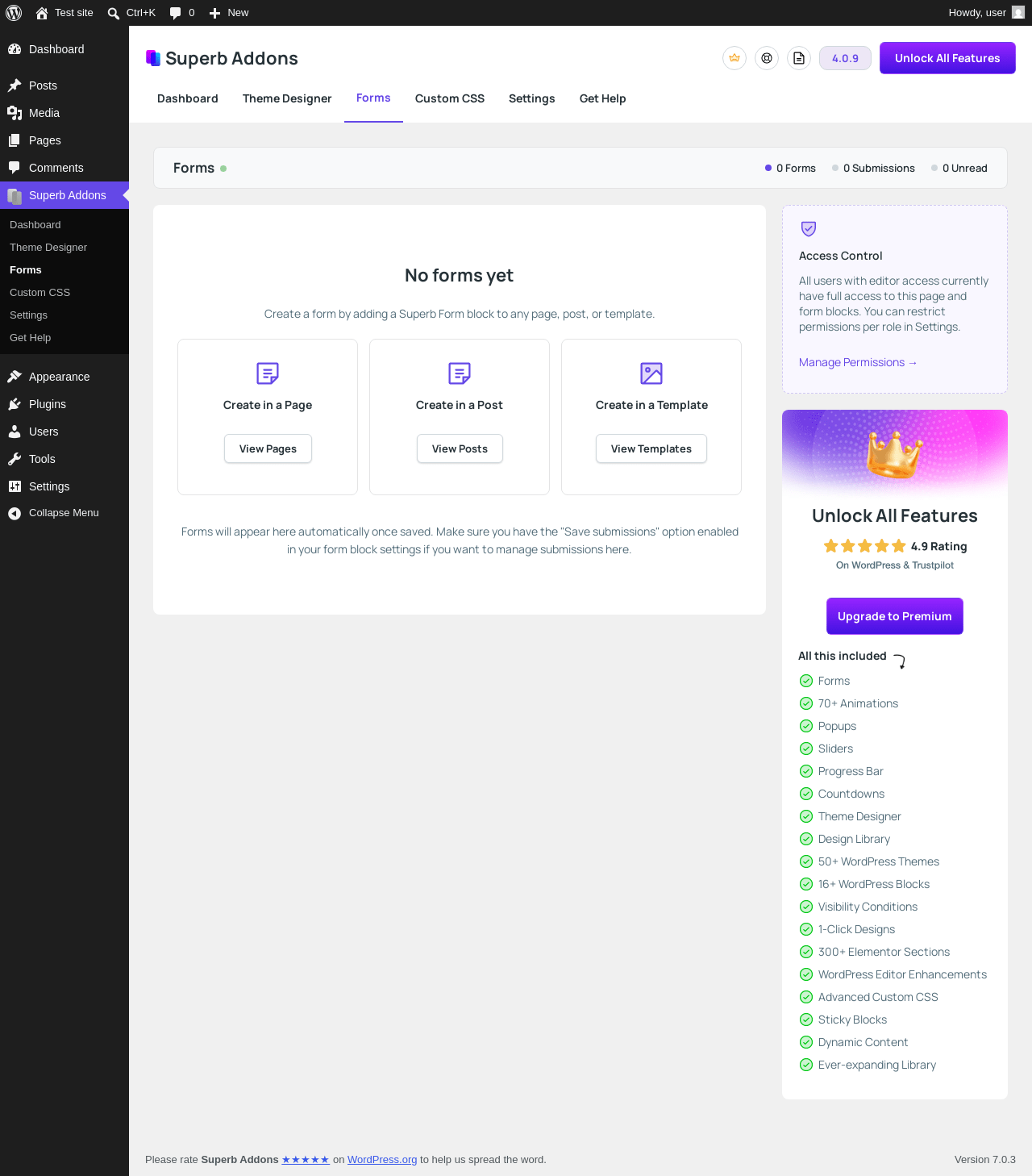Click the Unlock All Features button
The width and height of the screenshot is (1032, 1176).
[x=947, y=58]
